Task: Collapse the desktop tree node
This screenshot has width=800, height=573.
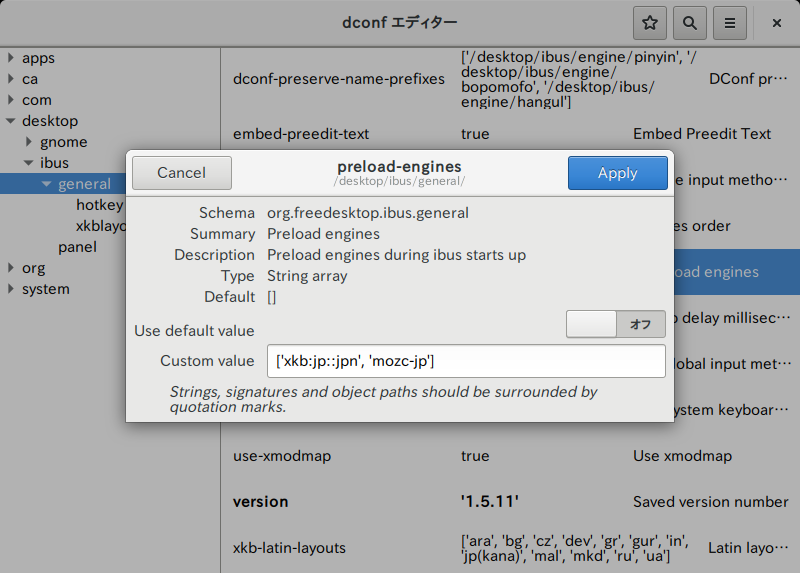Action: point(11,121)
